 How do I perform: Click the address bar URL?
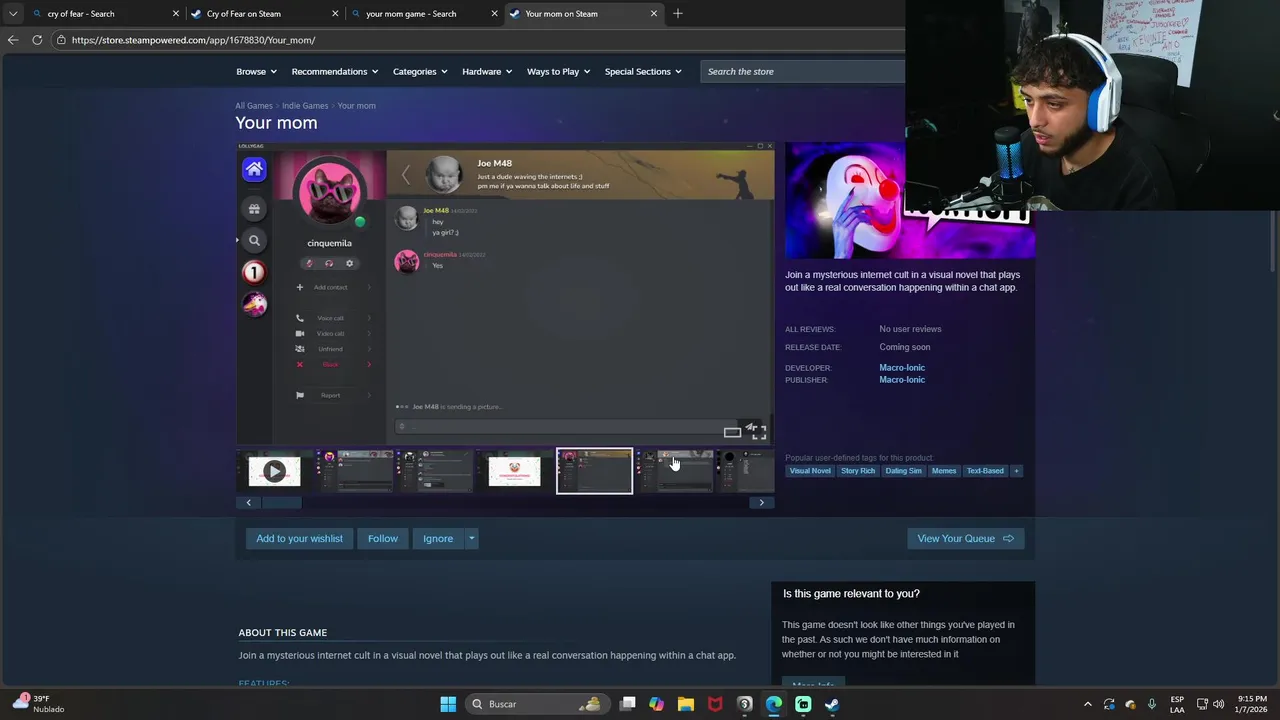tap(193, 40)
